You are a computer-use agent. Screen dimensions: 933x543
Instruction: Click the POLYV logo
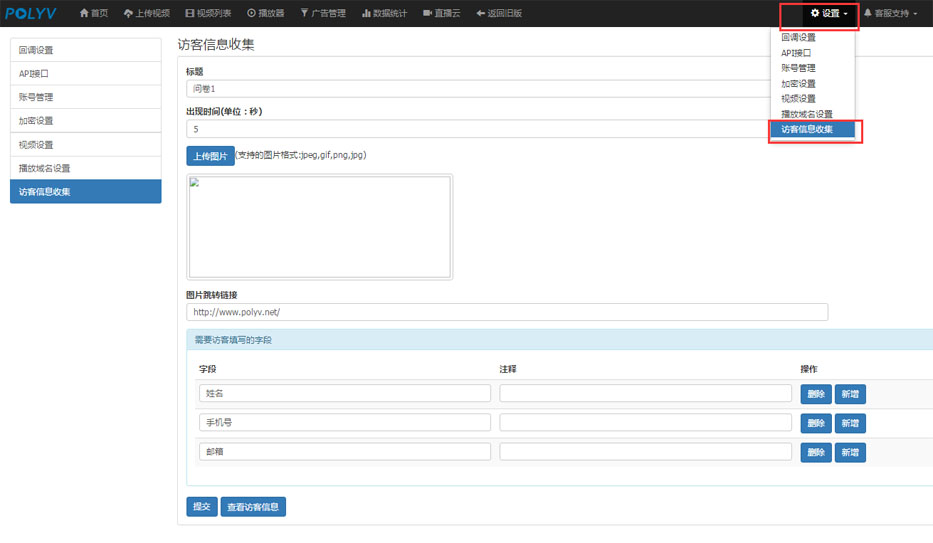32,13
